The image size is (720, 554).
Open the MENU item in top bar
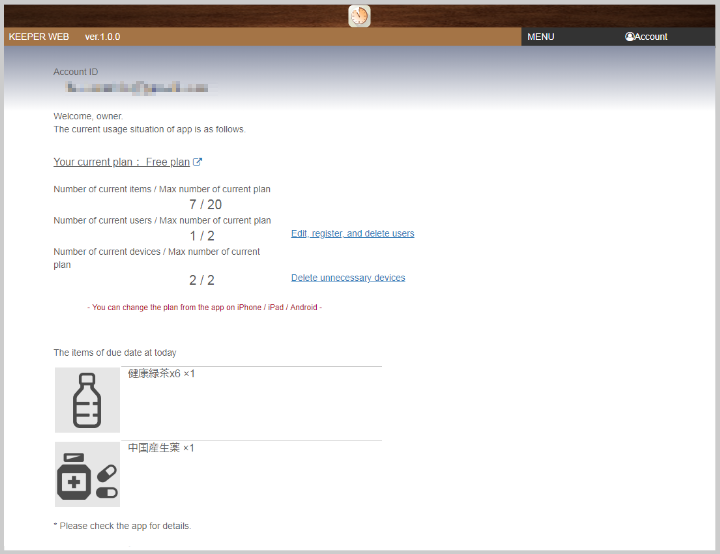[x=540, y=37]
